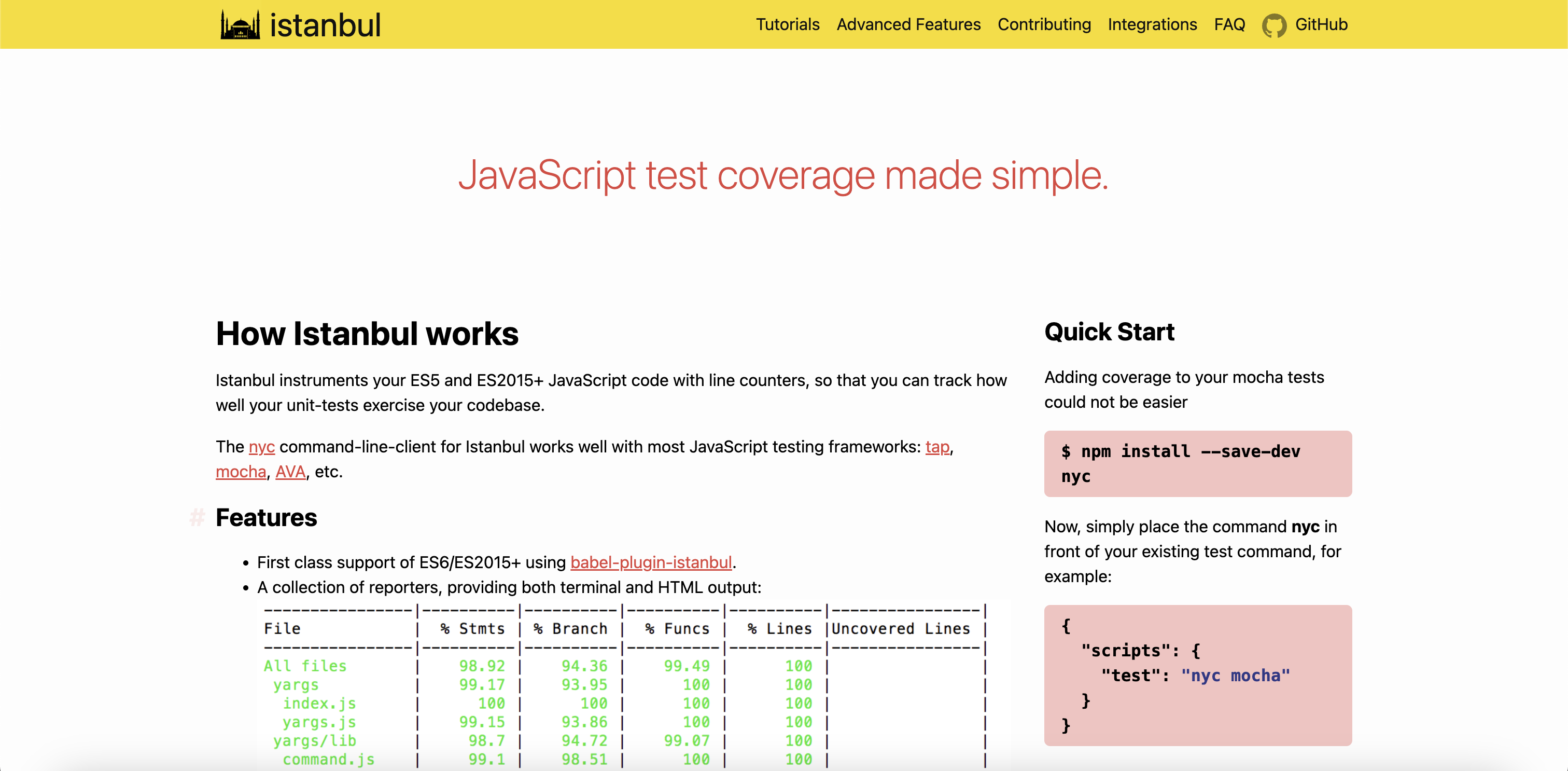The height and width of the screenshot is (771, 1568).
Task: Open the GitHub nav link
Action: click(x=1321, y=24)
